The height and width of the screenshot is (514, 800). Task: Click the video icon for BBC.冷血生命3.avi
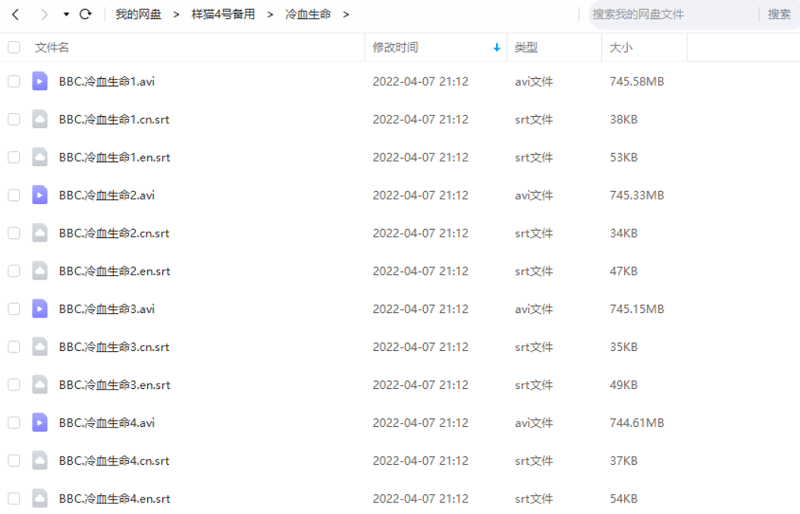coord(39,309)
